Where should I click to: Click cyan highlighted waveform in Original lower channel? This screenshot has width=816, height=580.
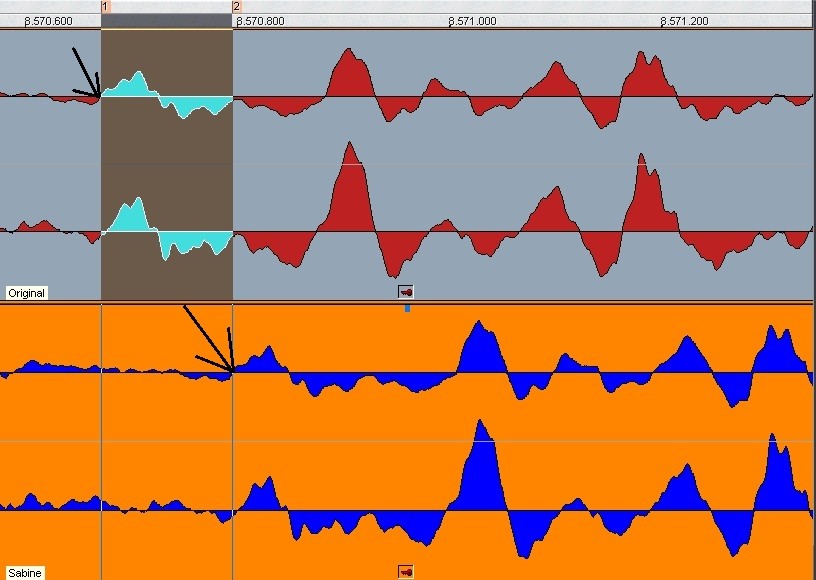tap(167, 229)
